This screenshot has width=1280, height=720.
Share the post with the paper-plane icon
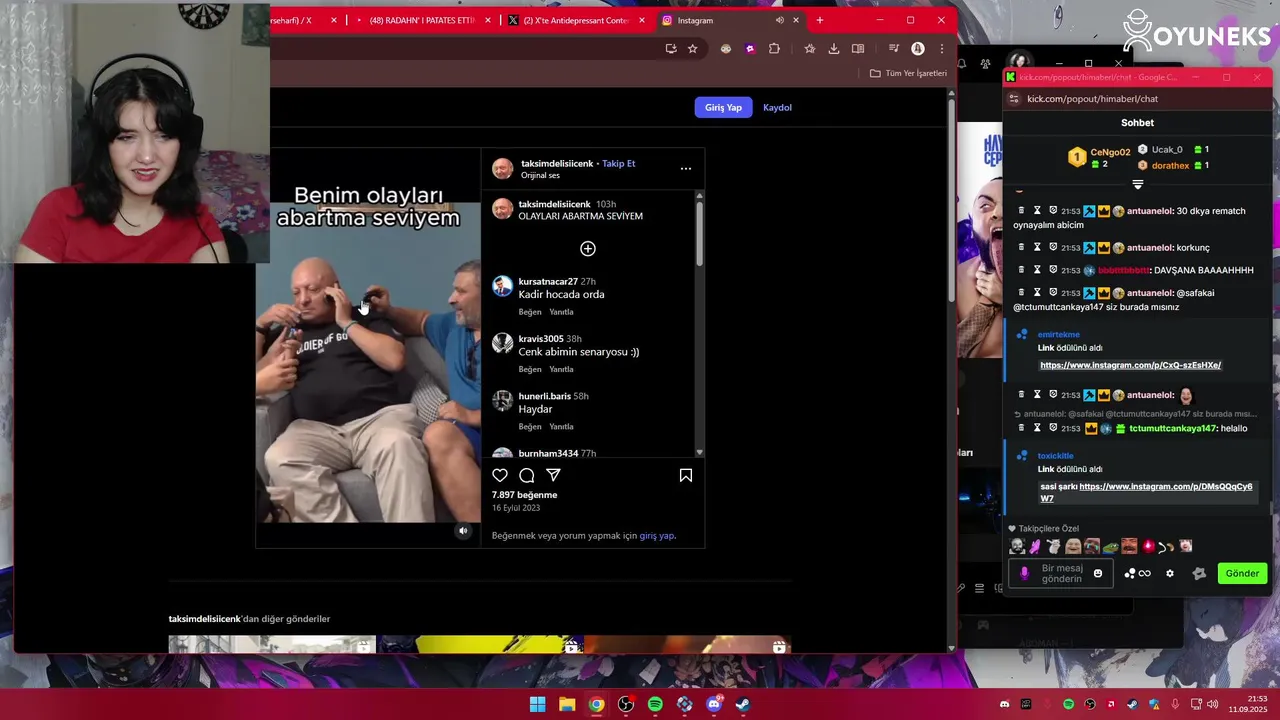tap(553, 476)
